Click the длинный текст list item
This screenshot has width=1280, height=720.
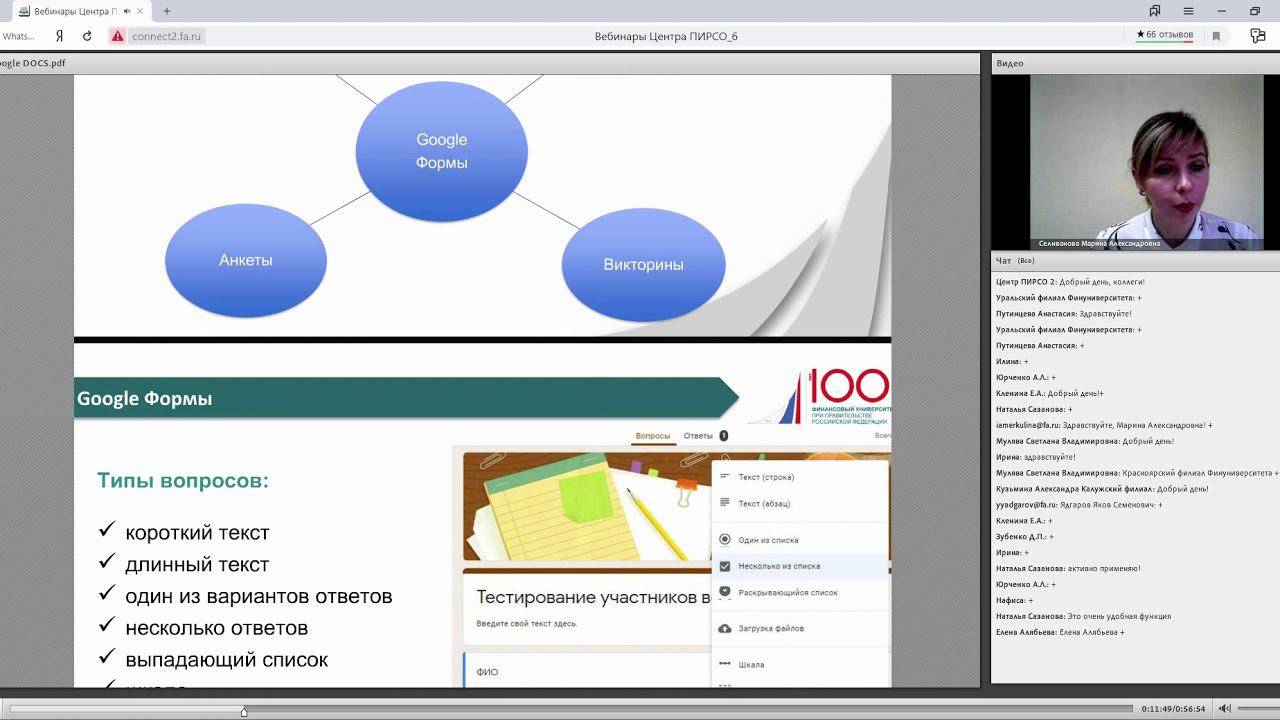(197, 565)
